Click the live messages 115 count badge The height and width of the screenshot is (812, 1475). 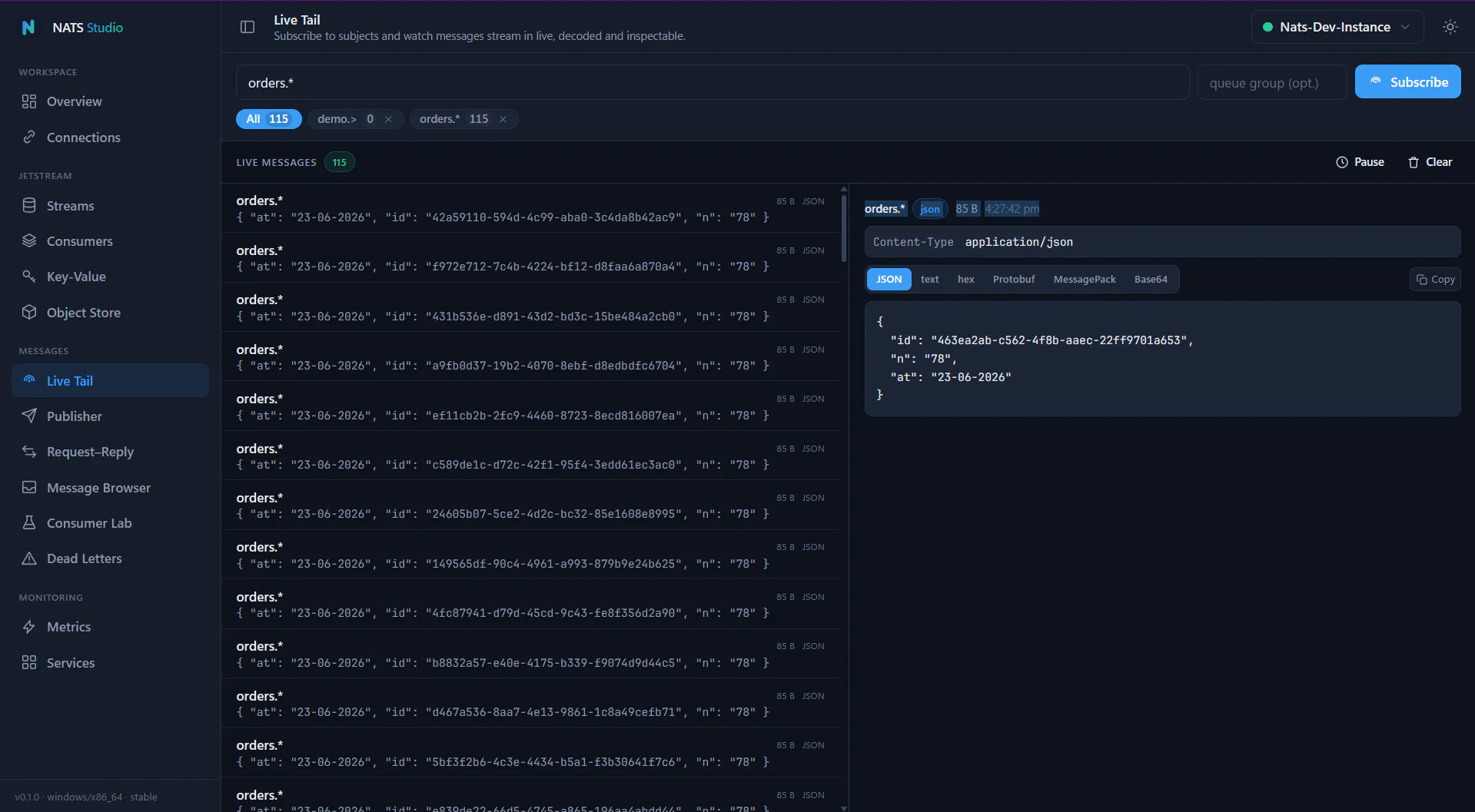point(339,163)
